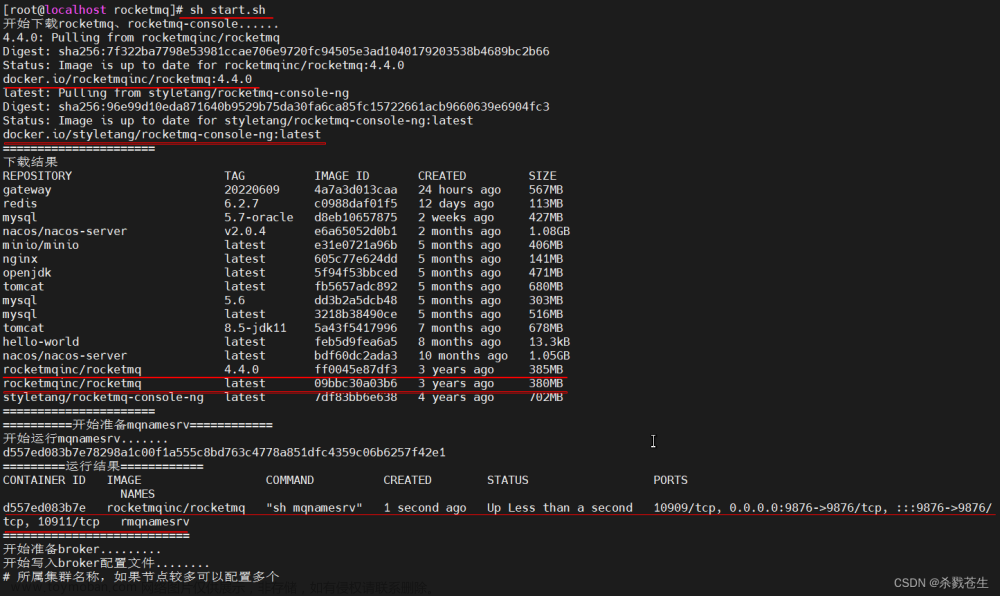Click the sha256:96e99d10eda8 digest line
1000x596 pixels.
(x=276, y=106)
